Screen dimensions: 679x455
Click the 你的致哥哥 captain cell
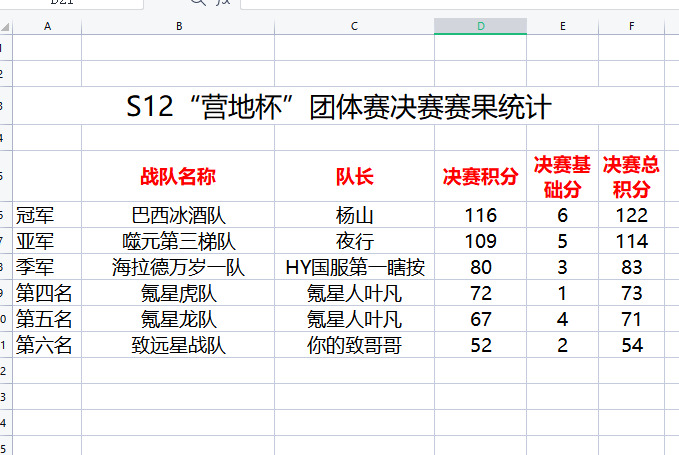[354, 345]
